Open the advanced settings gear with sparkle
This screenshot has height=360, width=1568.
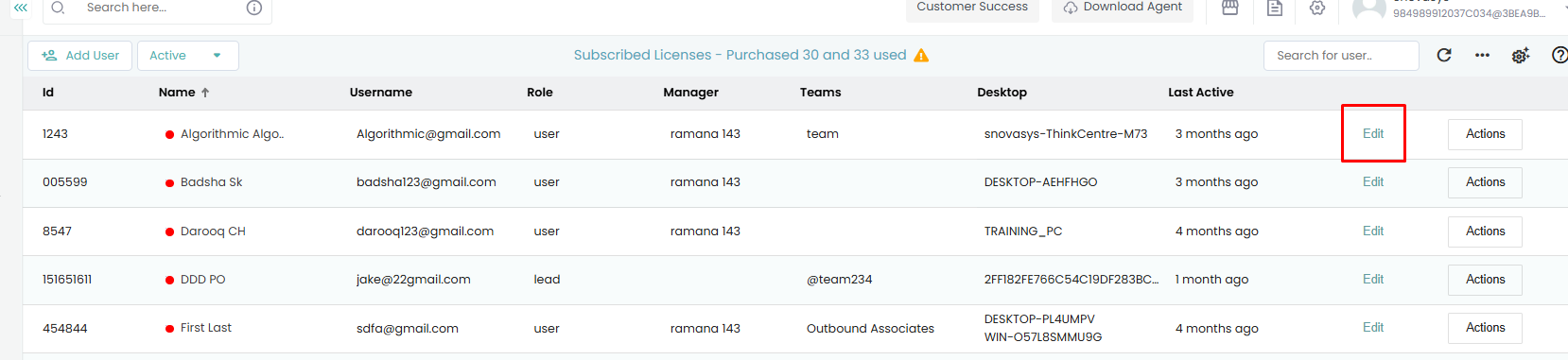(1521, 56)
